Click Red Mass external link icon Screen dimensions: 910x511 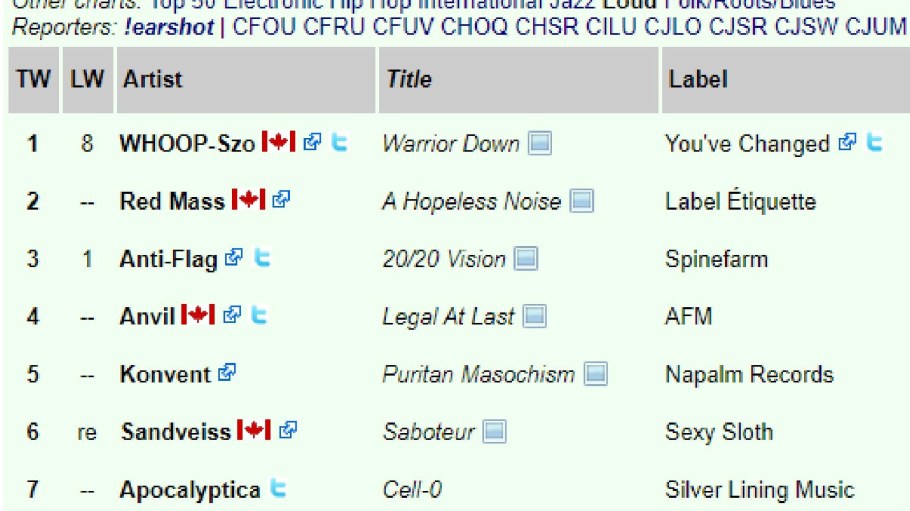coord(281,200)
